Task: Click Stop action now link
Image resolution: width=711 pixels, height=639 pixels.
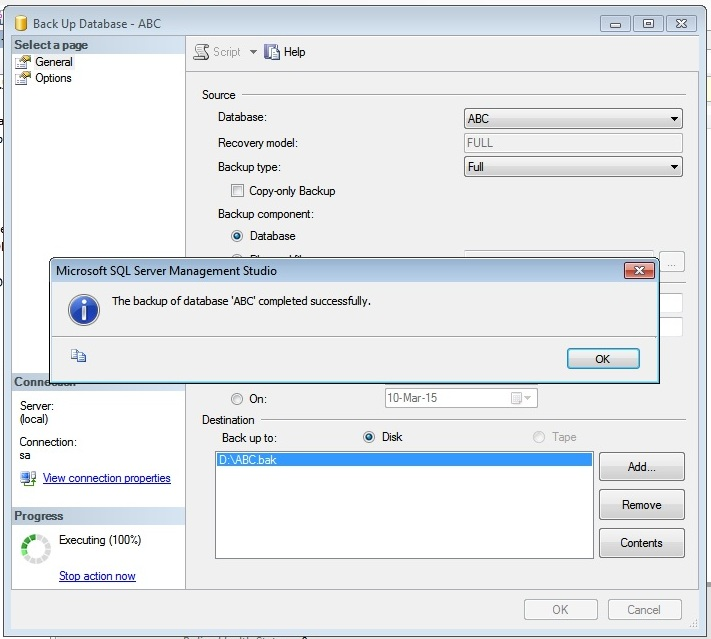Action: click(97, 576)
